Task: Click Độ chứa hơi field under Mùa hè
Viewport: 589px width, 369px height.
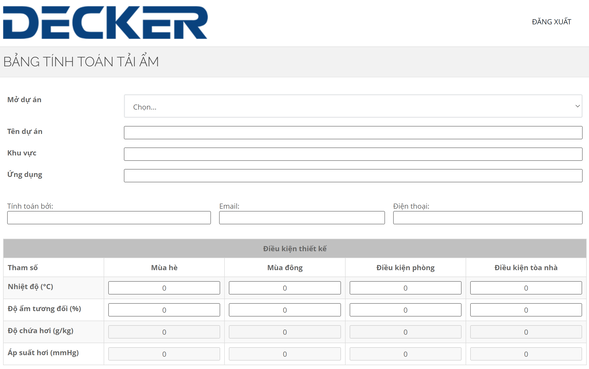Action: coord(164,332)
